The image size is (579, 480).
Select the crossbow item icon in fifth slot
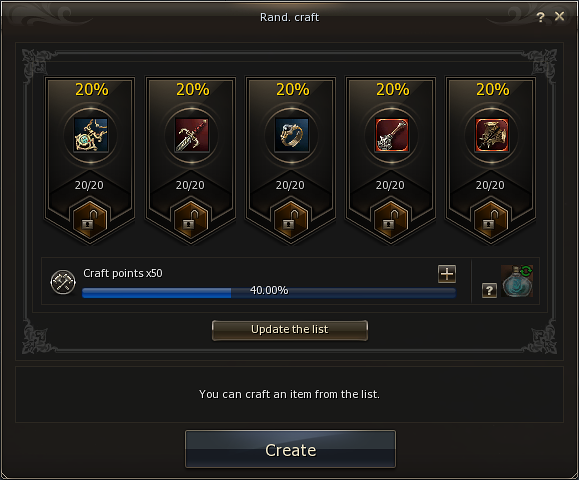491,135
